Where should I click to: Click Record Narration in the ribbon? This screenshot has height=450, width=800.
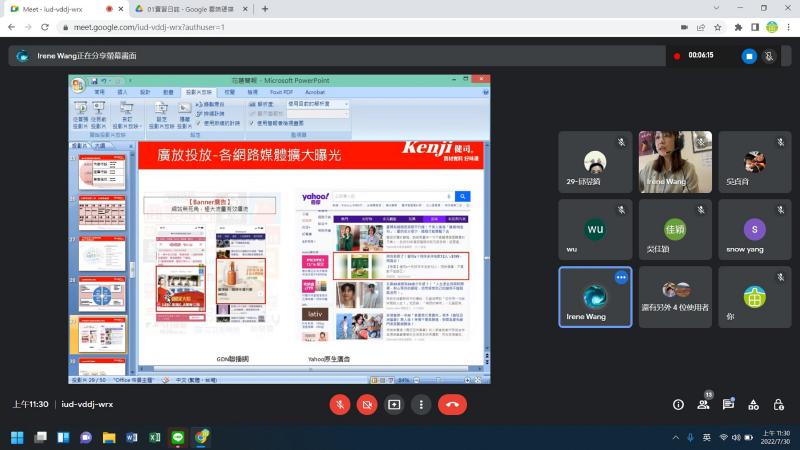coord(210,104)
